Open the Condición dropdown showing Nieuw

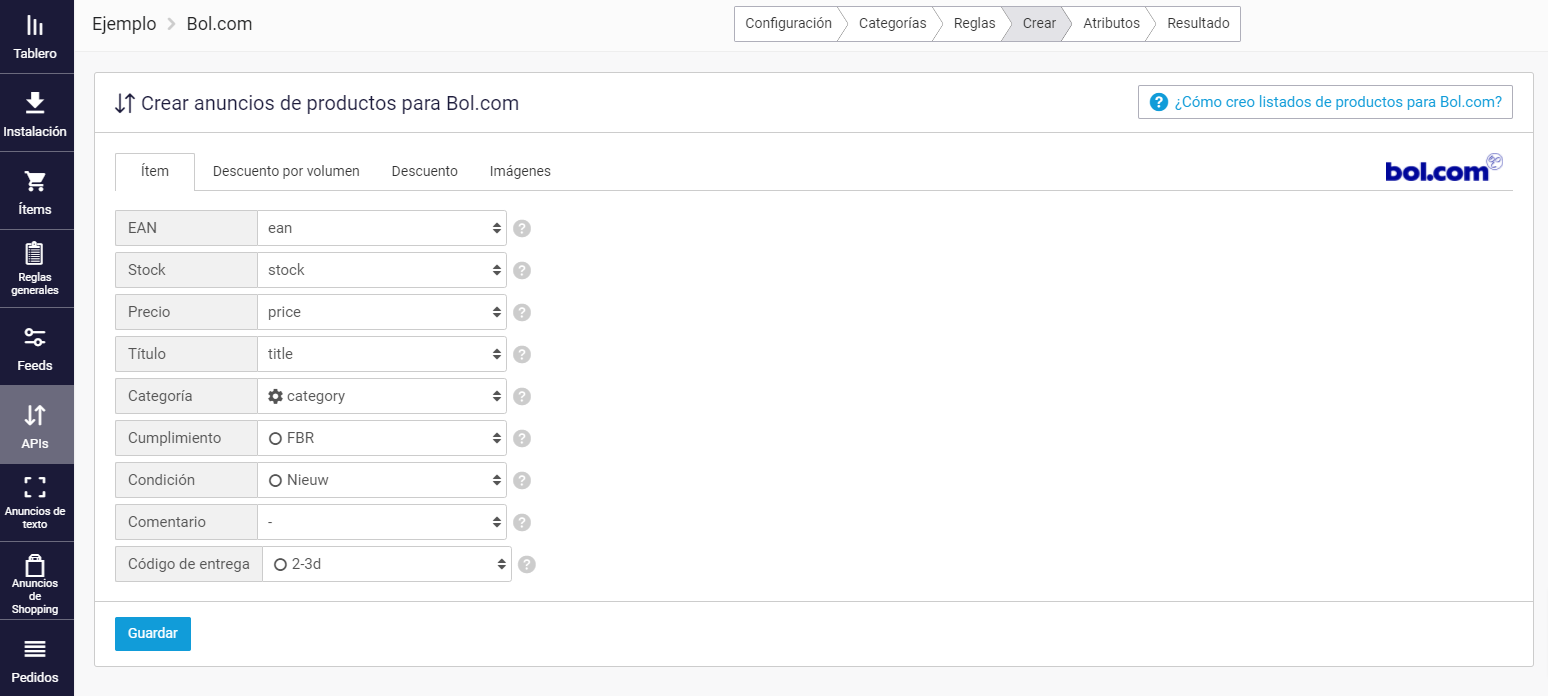(382, 480)
